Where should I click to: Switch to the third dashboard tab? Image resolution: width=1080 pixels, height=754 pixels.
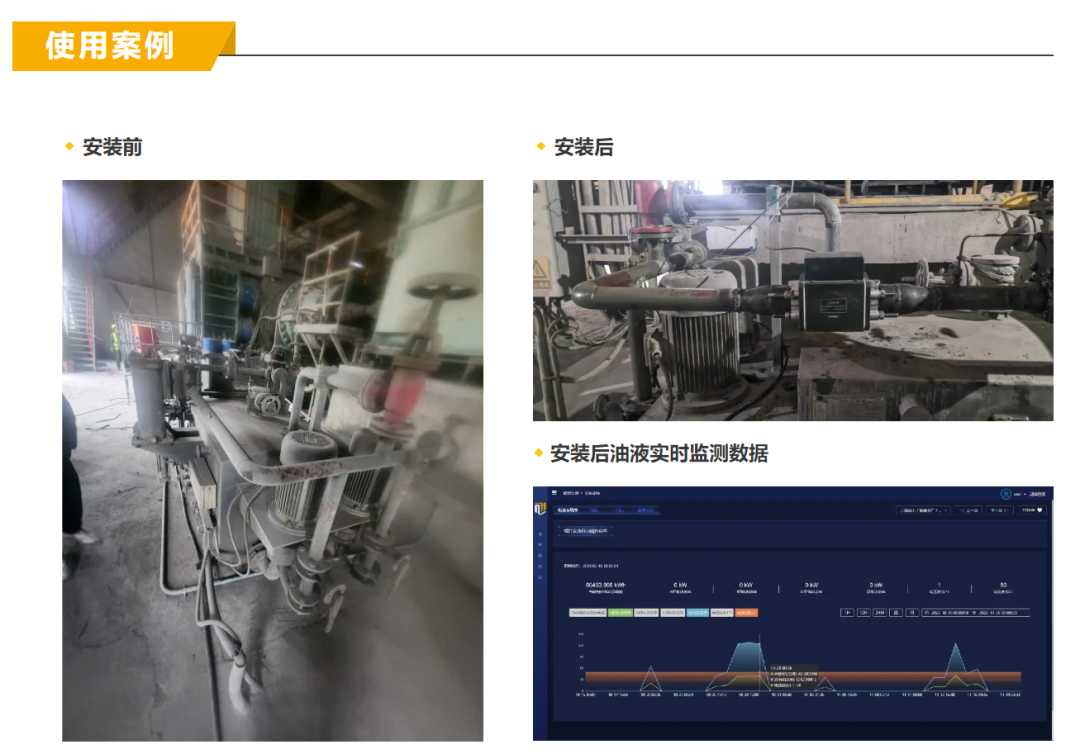[620, 511]
